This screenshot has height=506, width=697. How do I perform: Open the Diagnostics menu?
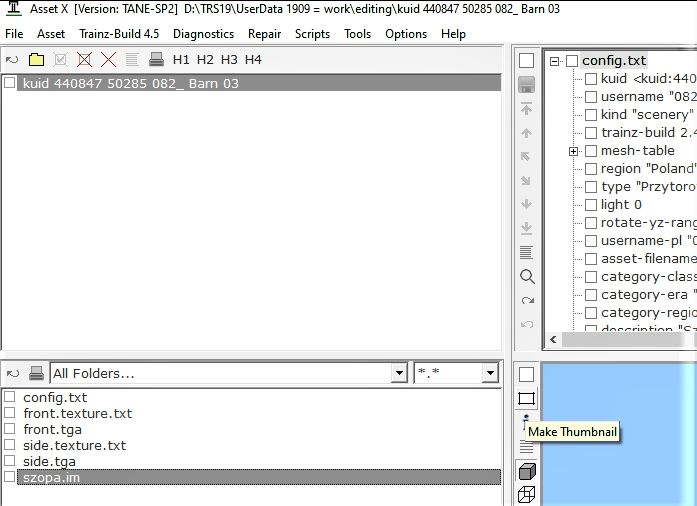click(203, 34)
